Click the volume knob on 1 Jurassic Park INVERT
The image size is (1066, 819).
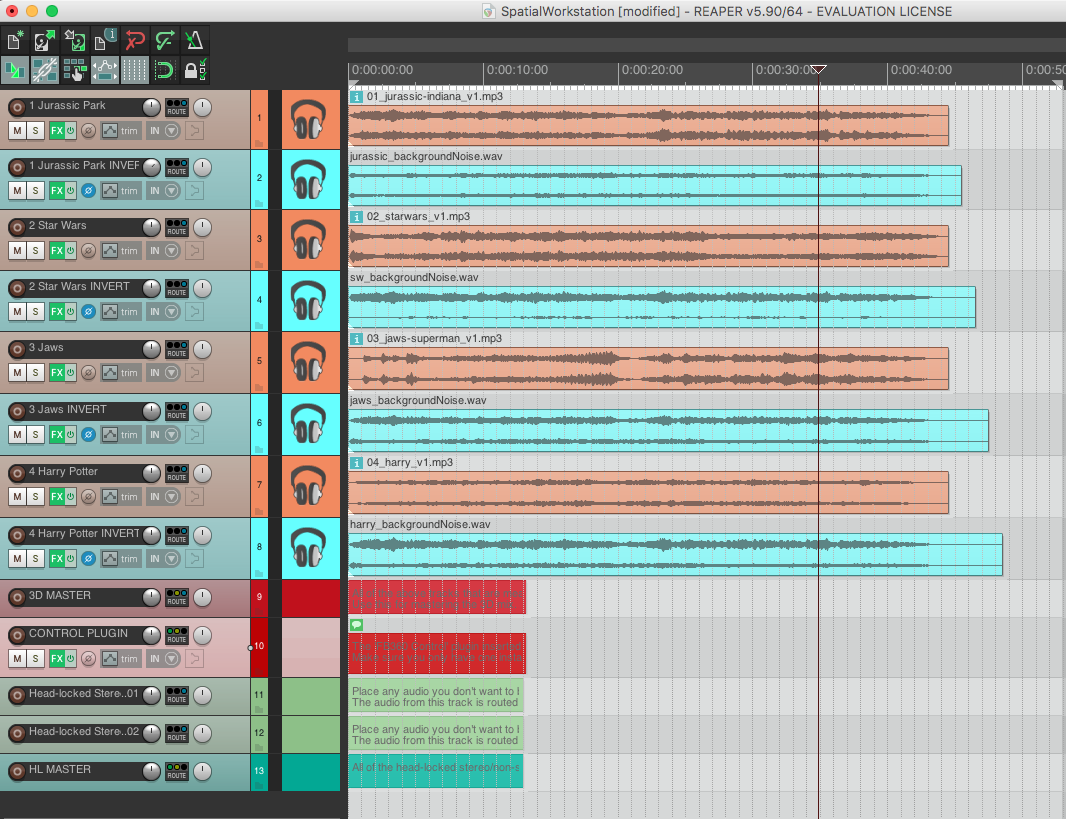point(151,166)
